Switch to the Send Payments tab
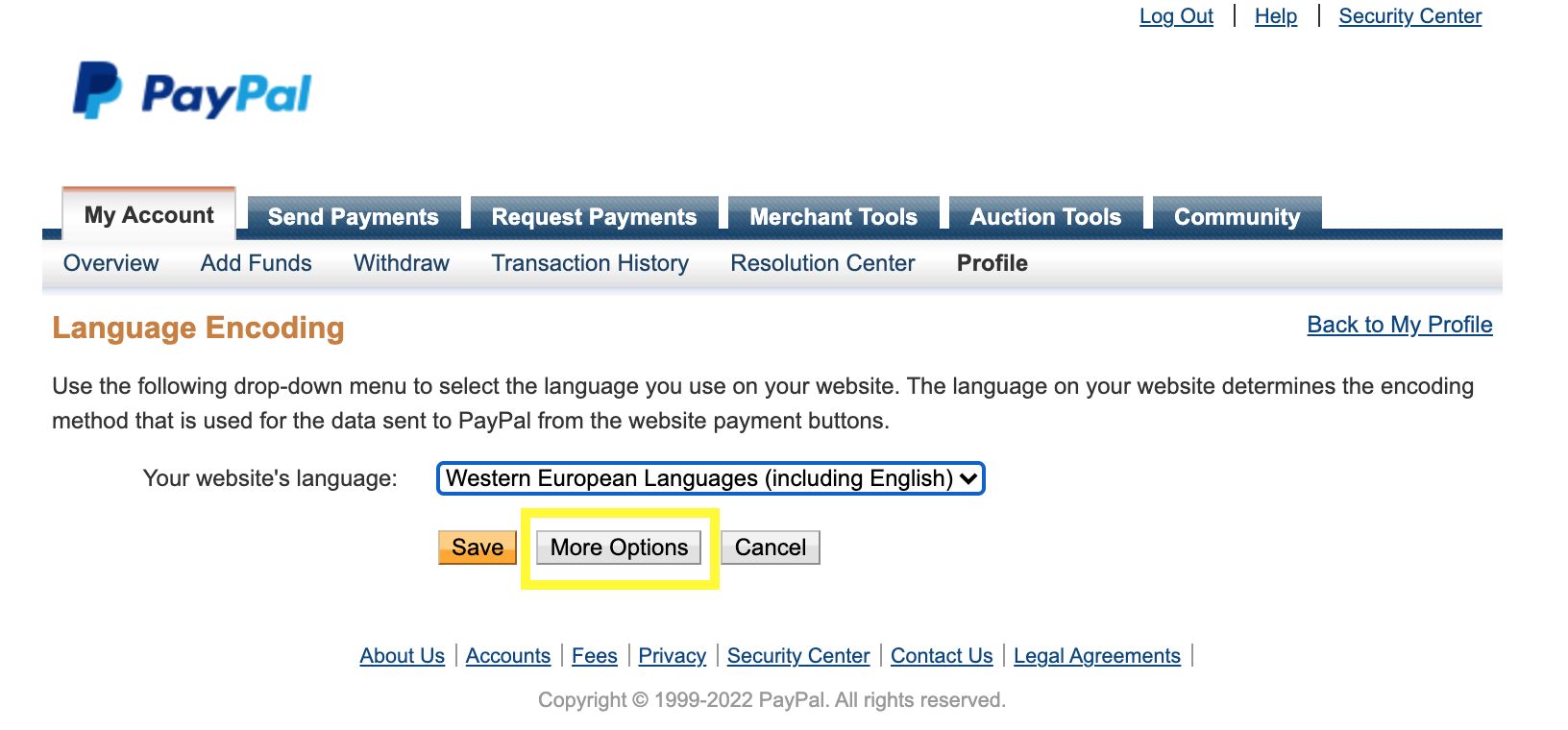 353,216
